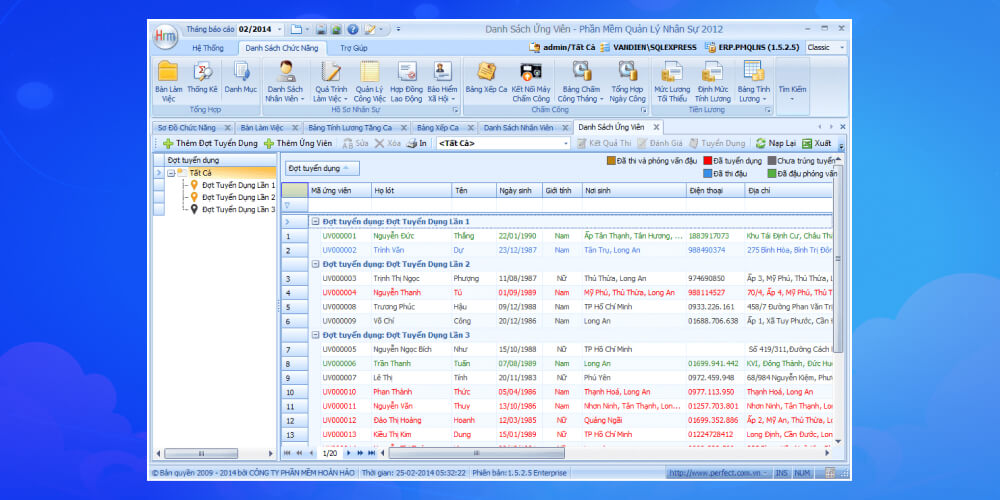Collapse group Đợt Tuyển Dụng Lần 1
The image size is (1000, 500).
pyautogui.click(x=315, y=221)
